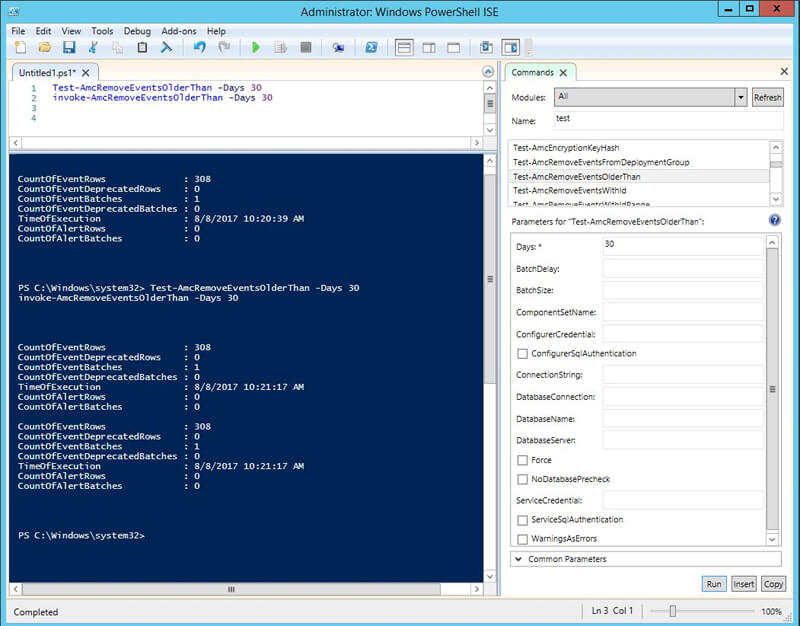Open the View menu

(71, 31)
